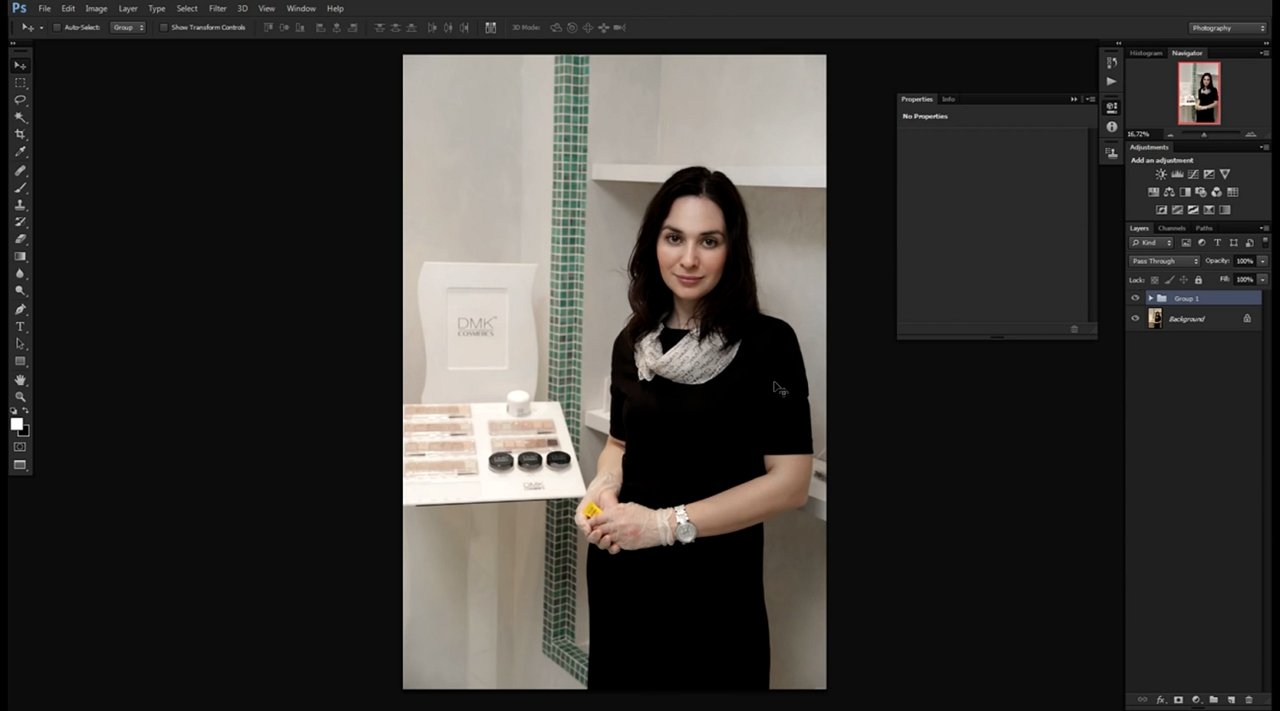1280x711 pixels.
Task: Toggle lock position
Action: pos(1184,280)
